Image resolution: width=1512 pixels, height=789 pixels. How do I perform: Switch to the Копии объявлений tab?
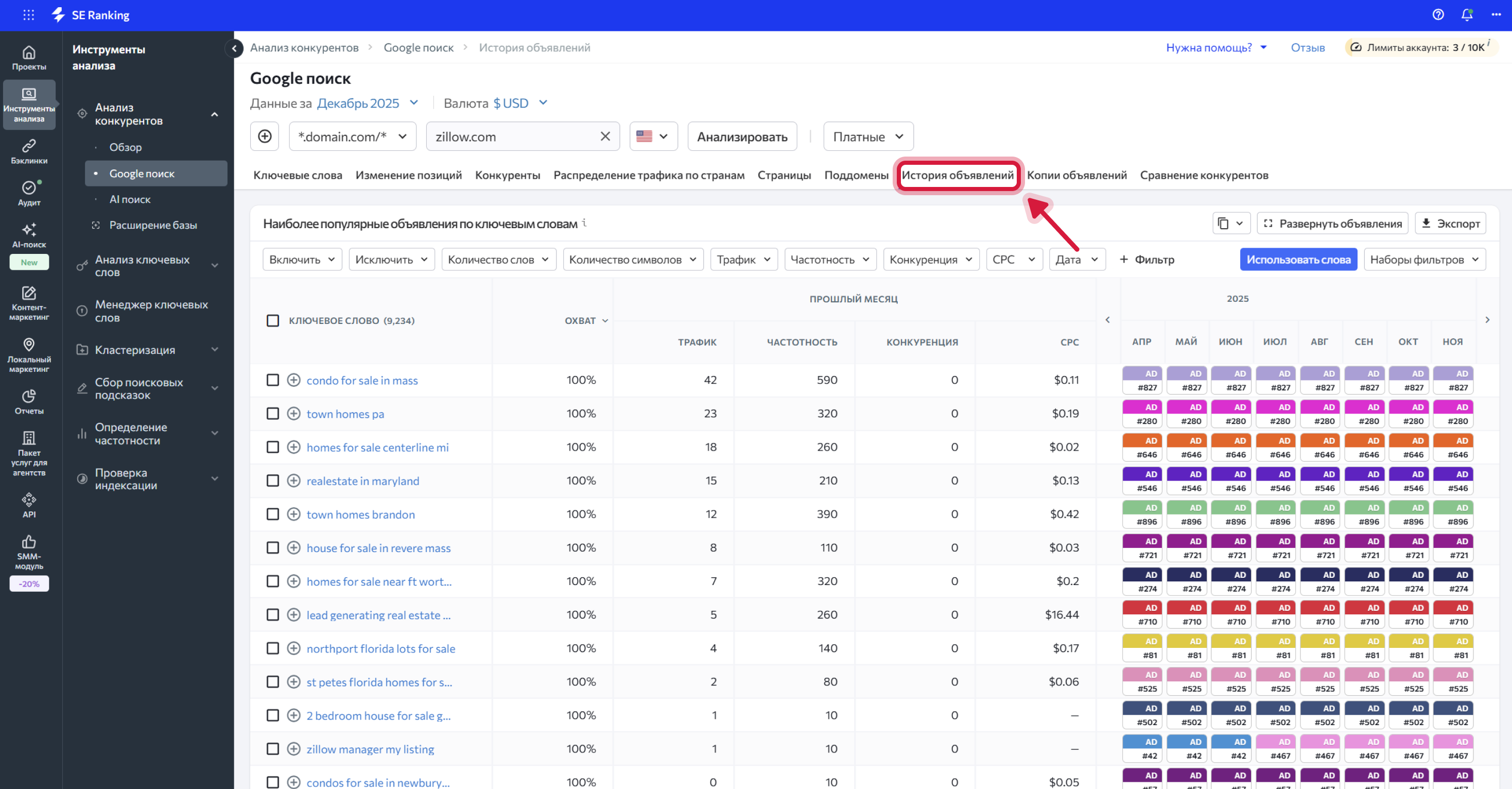(x=1076, y=175)
